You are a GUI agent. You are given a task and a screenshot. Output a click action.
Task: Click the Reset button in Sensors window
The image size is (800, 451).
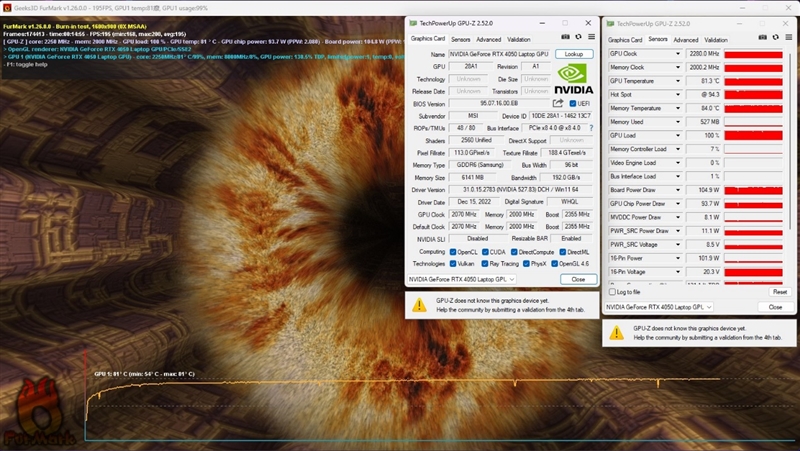[x=780, y=292]
